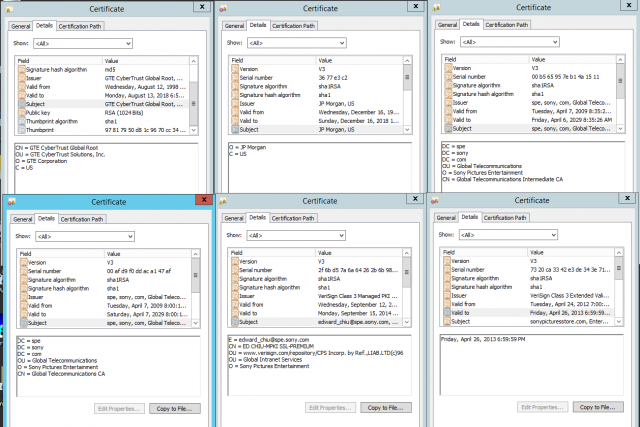This screenshot has height=427, width=640.
Task: Click field icon beside Public key row
Action: (x=22, y=113)
